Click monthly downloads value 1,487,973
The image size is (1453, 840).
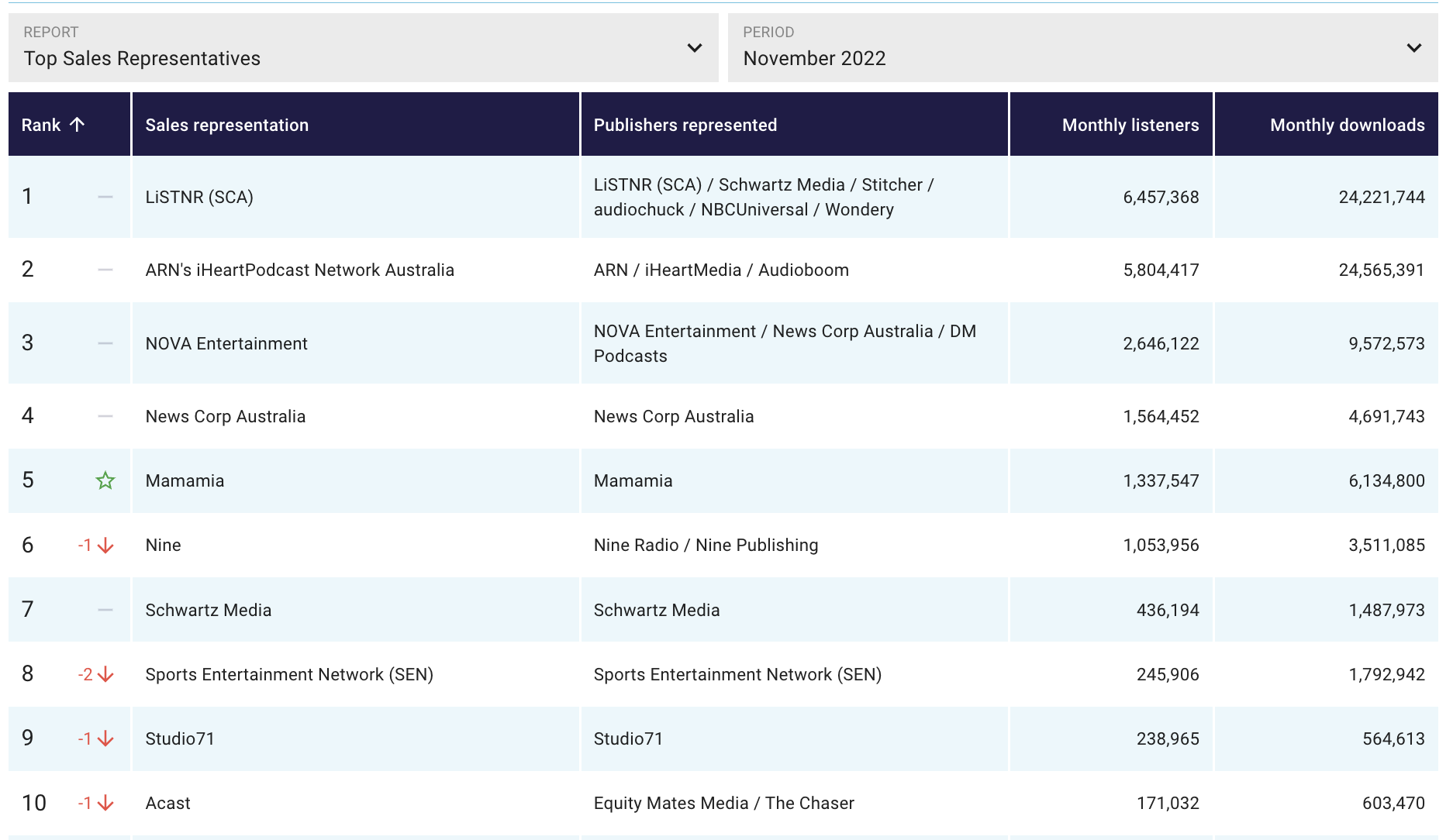(1386, 610)
